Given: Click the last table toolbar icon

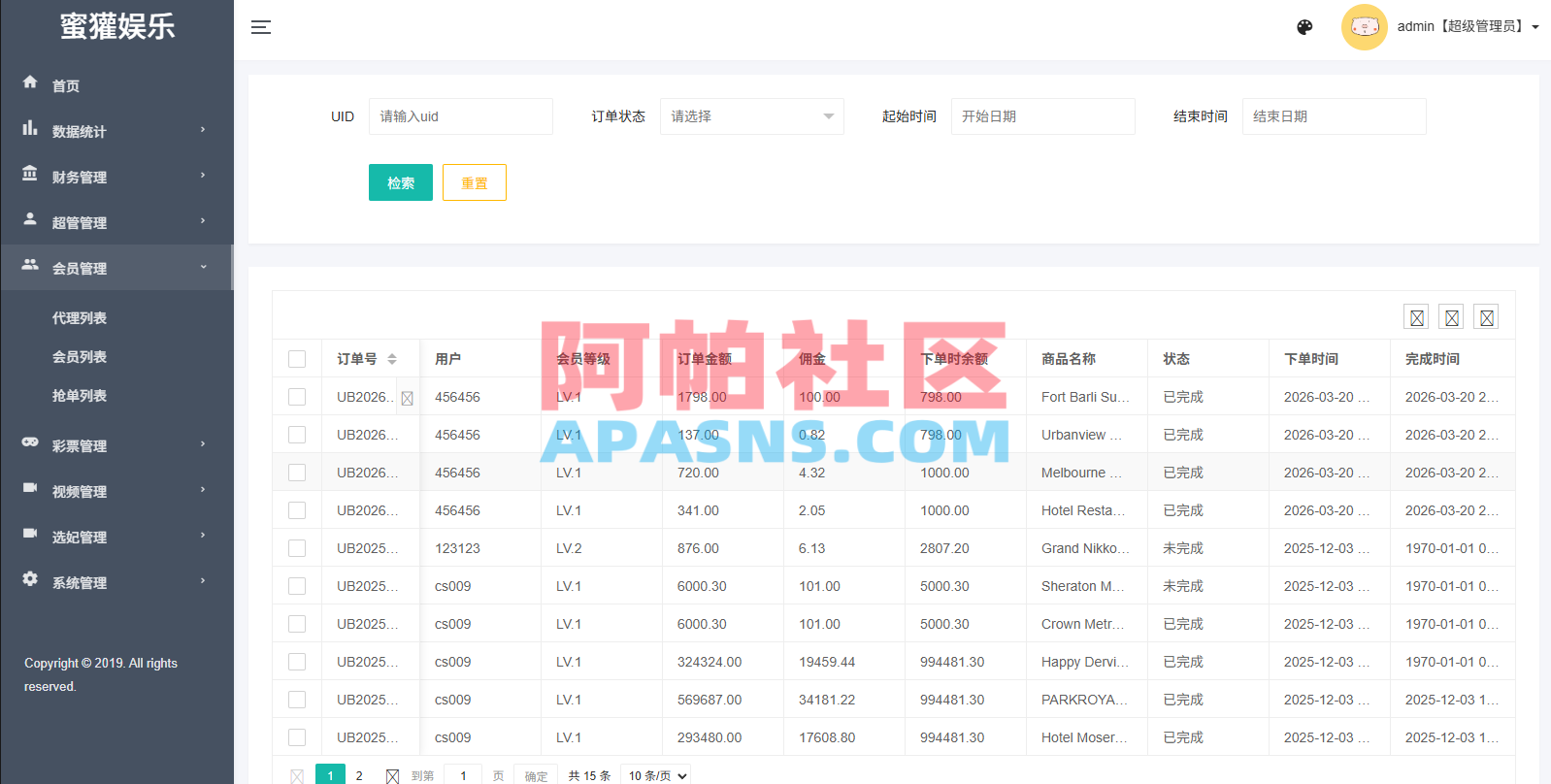Looking at the screenshot, I should point(1487,317).
